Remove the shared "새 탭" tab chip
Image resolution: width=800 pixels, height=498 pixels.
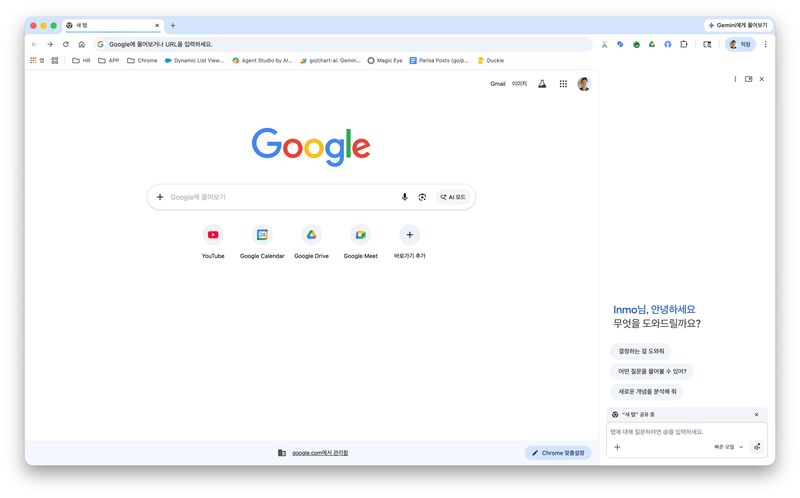pyautogui.click(x=757, y=414)
